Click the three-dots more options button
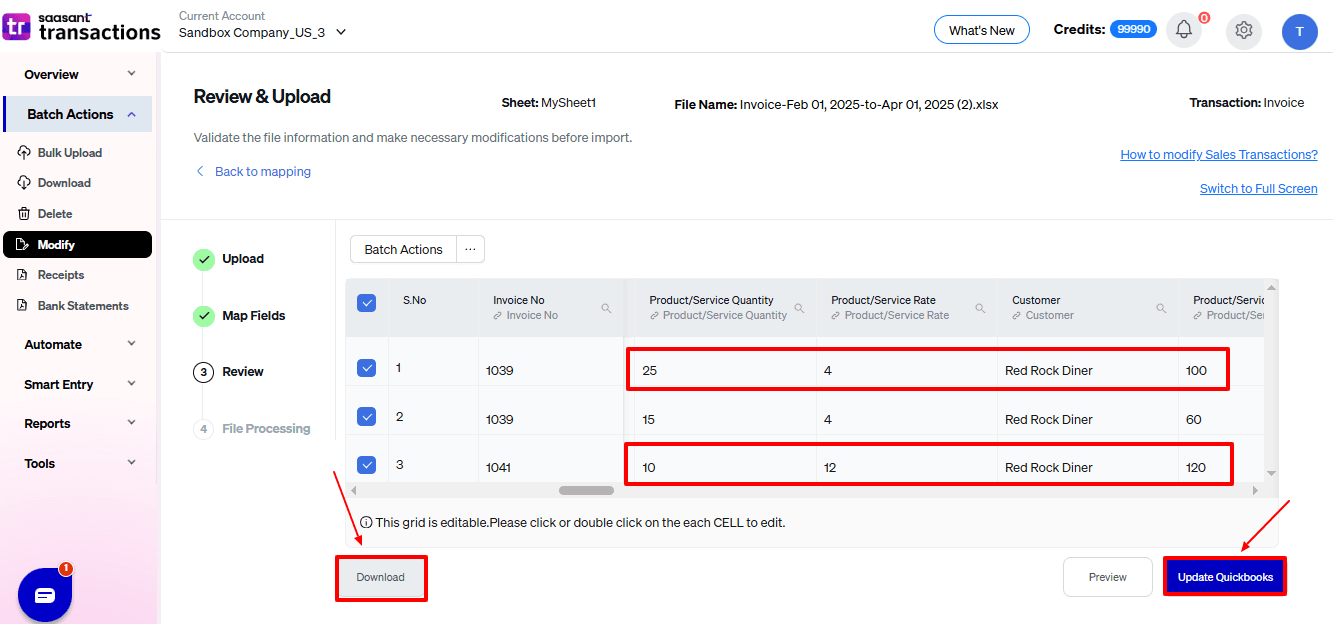 coord(470,249)
